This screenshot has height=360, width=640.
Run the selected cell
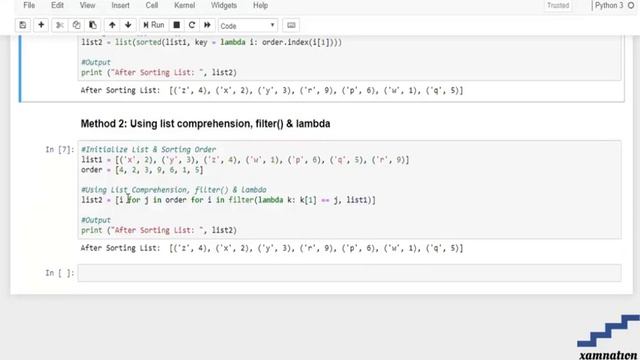[x=153, y=25]
